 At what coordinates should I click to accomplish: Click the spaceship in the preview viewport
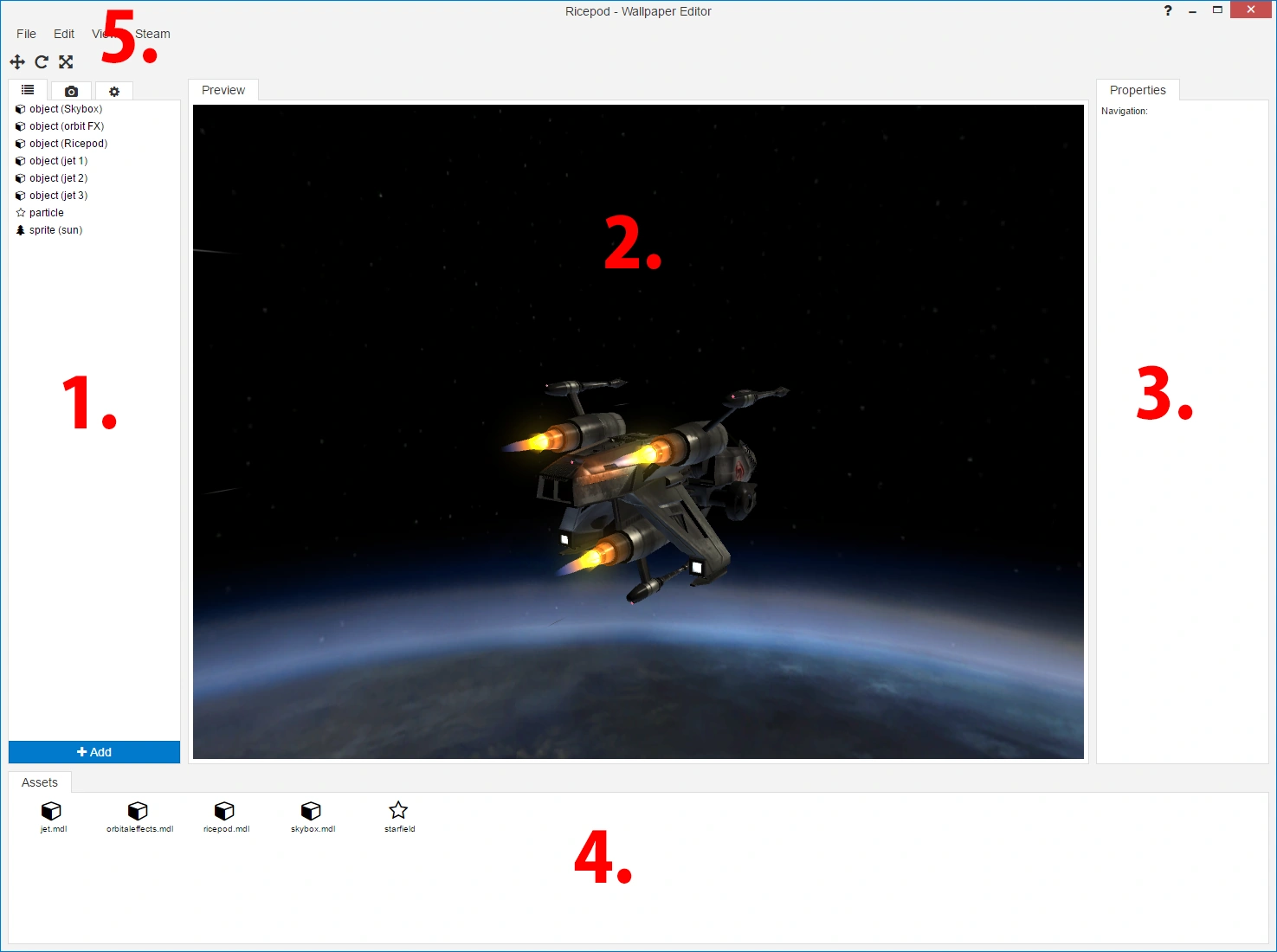[x=645, y=489]
